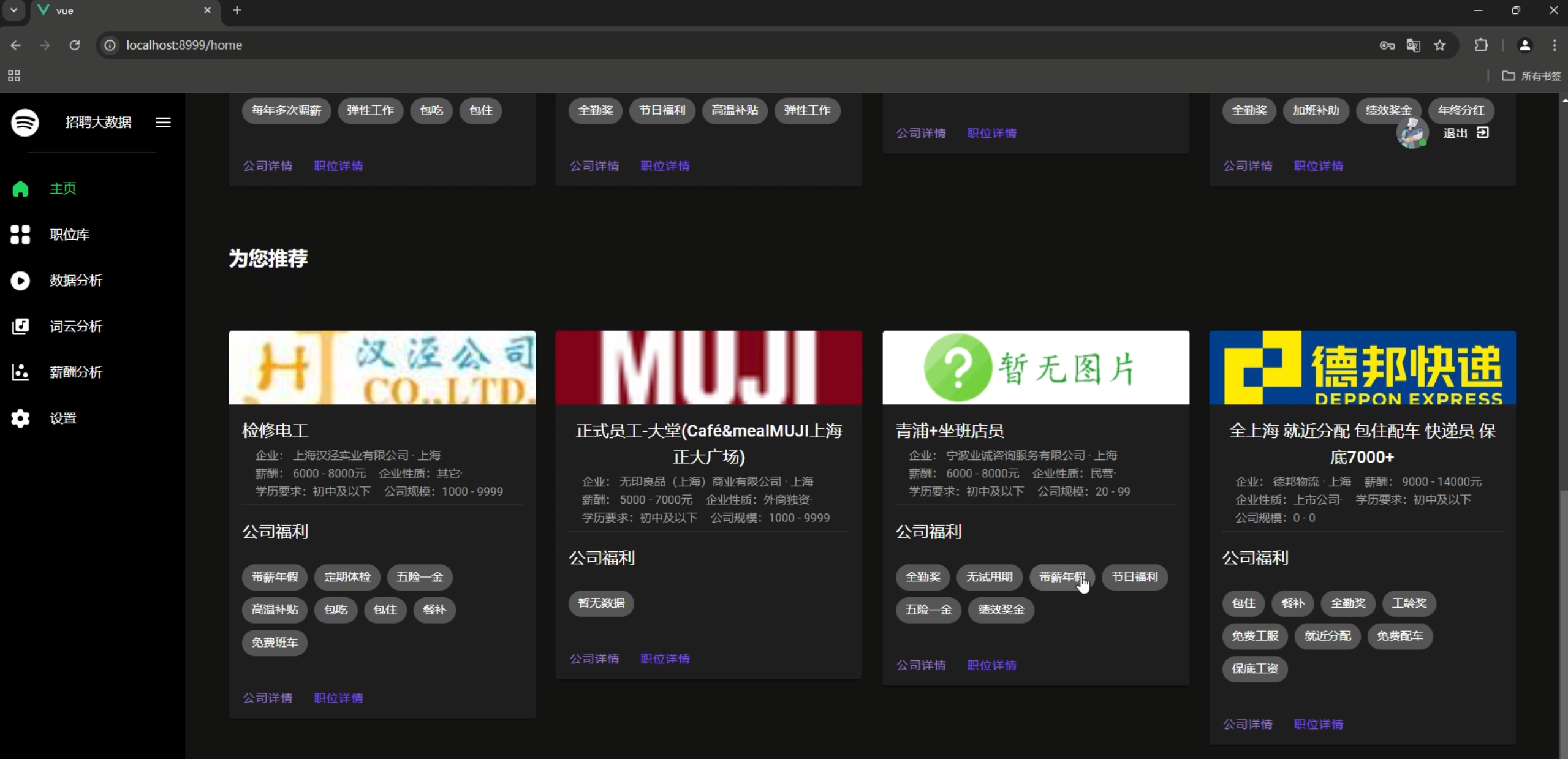1568x759 pixels.
Task: Open 职位详情 for 青浦+坐班店员 card
Action: (x=991, y=665)
